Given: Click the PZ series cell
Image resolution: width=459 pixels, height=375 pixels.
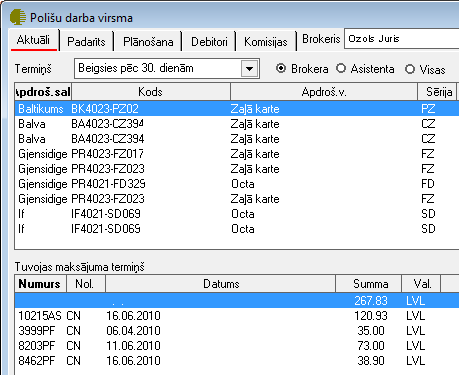Looking at the screenshot, I should tap(428, 109).
